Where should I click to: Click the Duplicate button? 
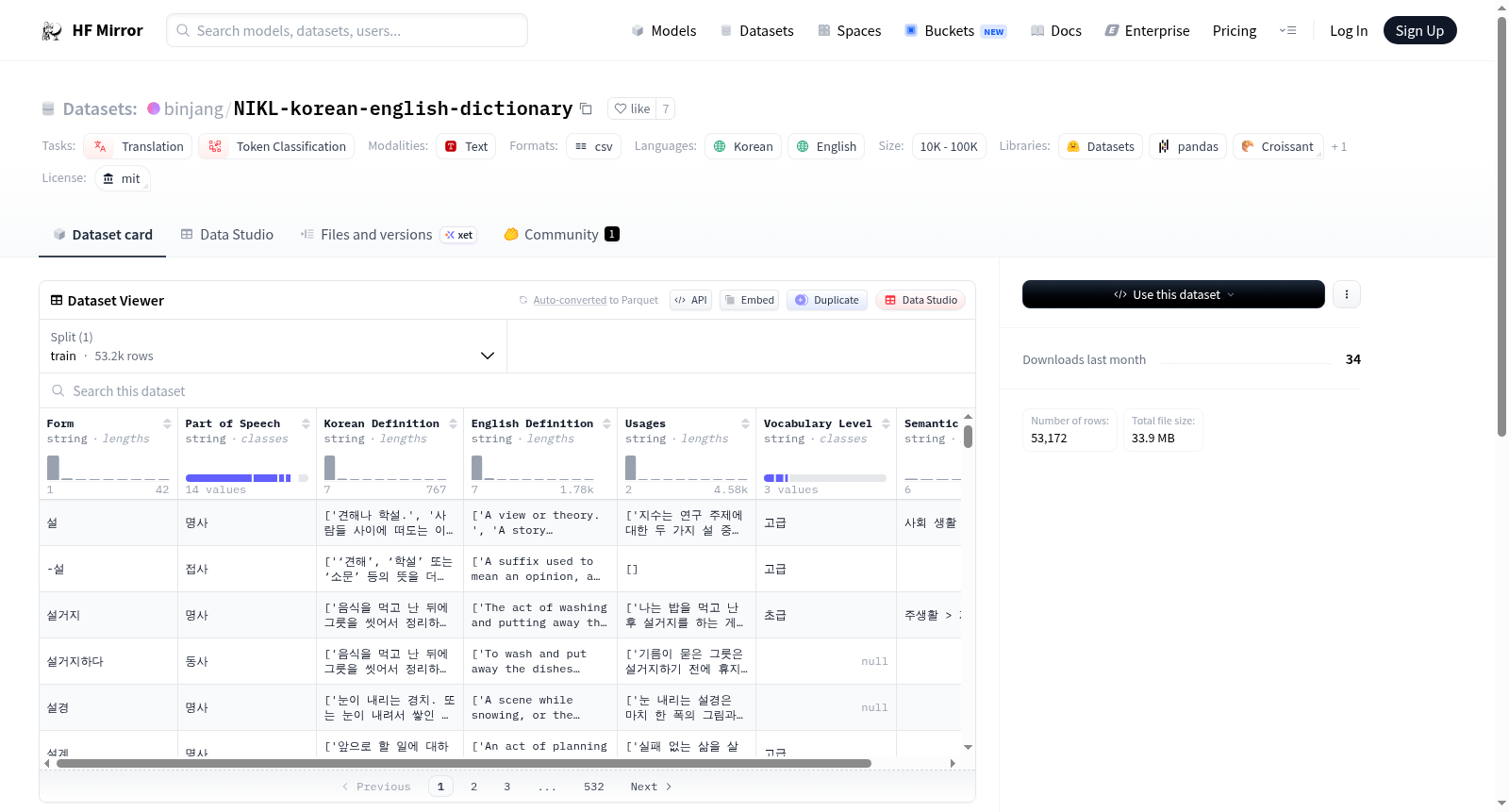point(827,300)
